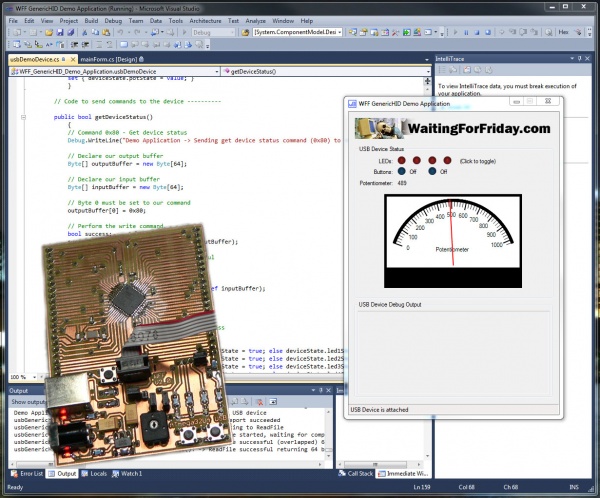Switch to the Call Stack tab
The image size is (600, 498).
356,474
